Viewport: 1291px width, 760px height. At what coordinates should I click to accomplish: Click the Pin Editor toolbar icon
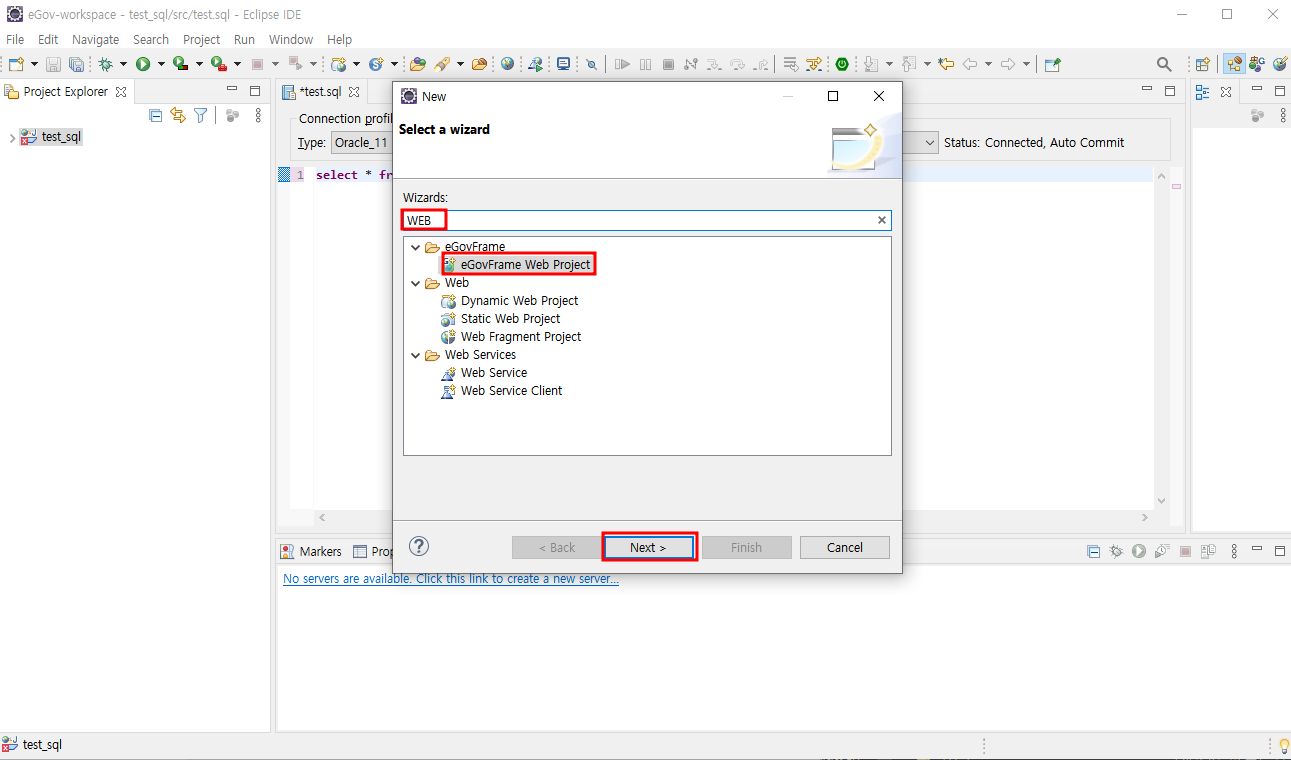1052,64
